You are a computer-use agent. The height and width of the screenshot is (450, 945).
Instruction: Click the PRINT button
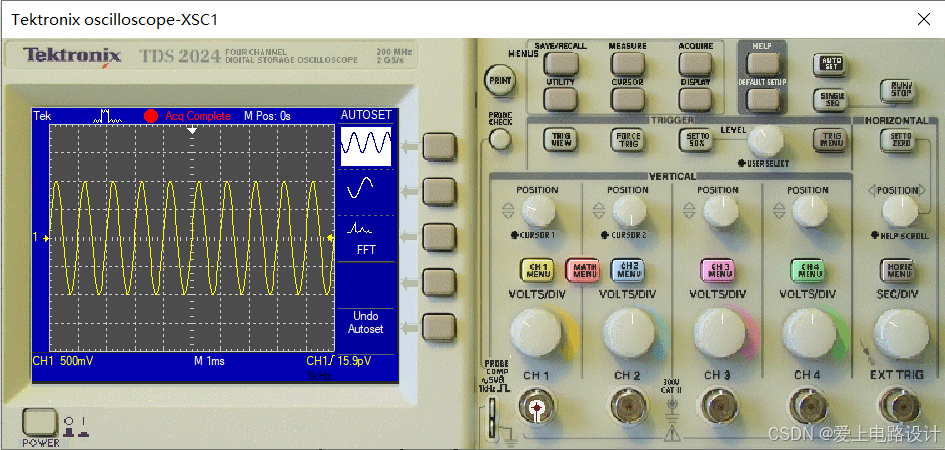(500, 80)
